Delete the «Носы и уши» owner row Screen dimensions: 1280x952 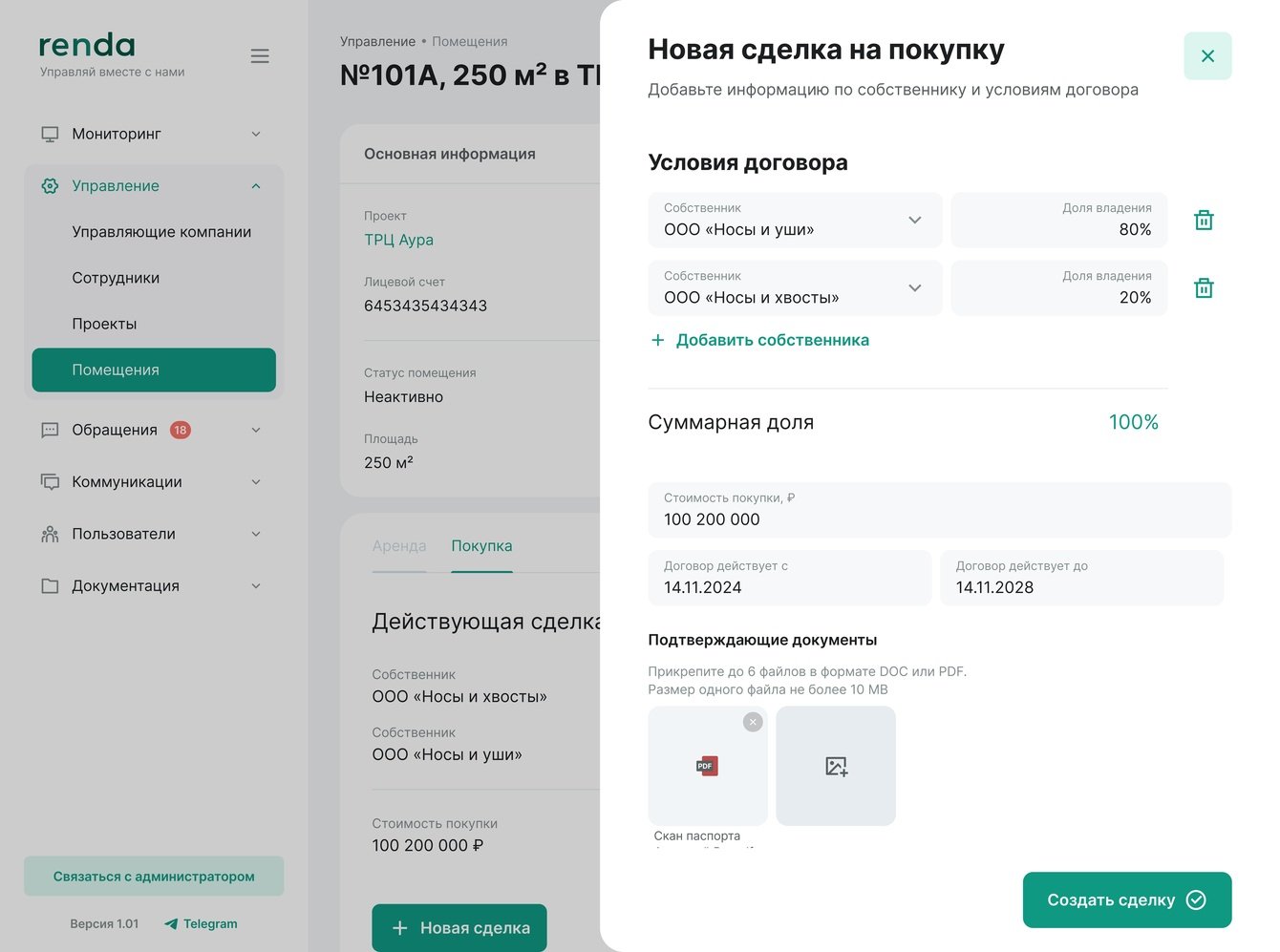point(1204,221)
